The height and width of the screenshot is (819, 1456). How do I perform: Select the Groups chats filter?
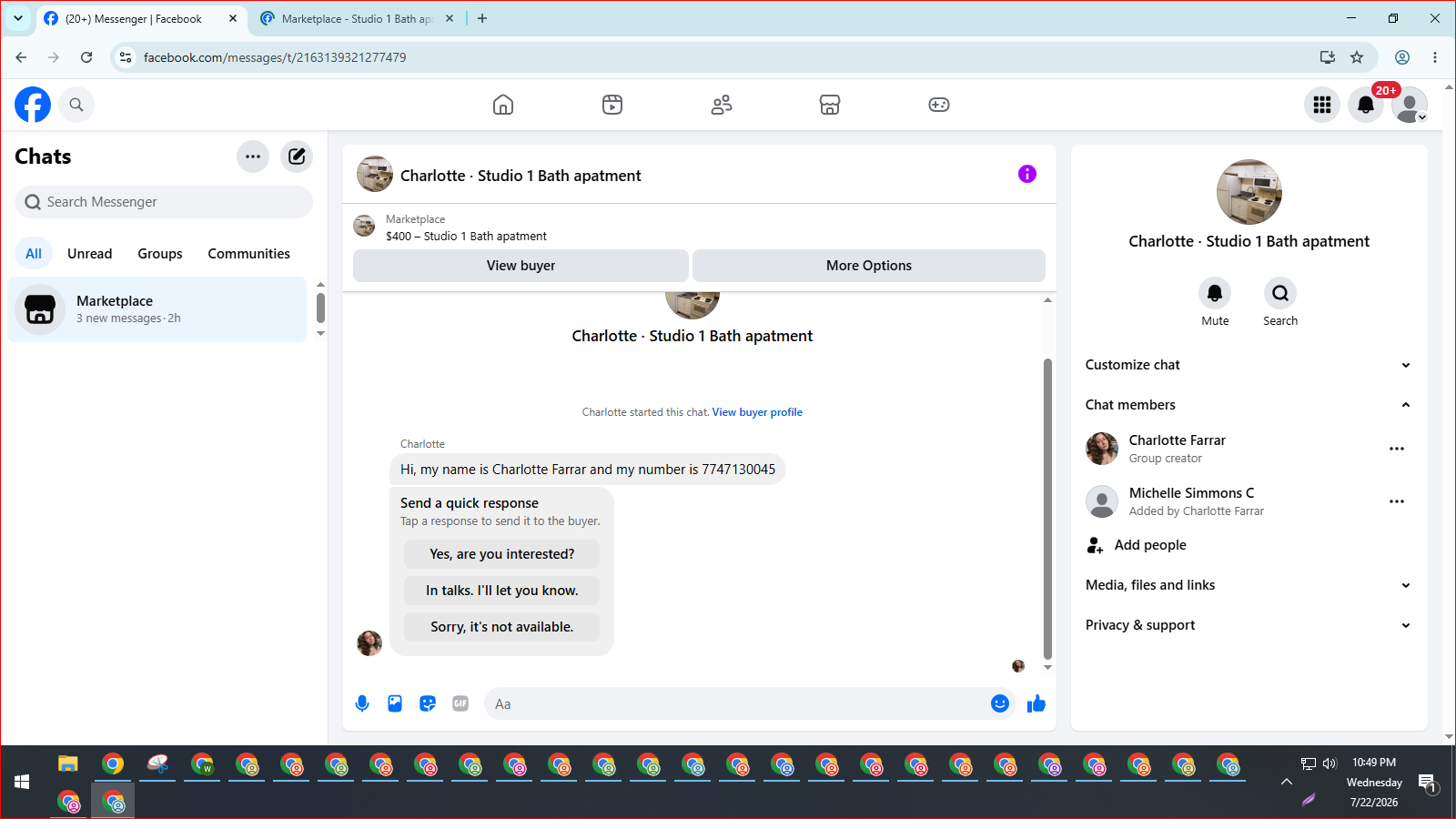pos(160,254)
